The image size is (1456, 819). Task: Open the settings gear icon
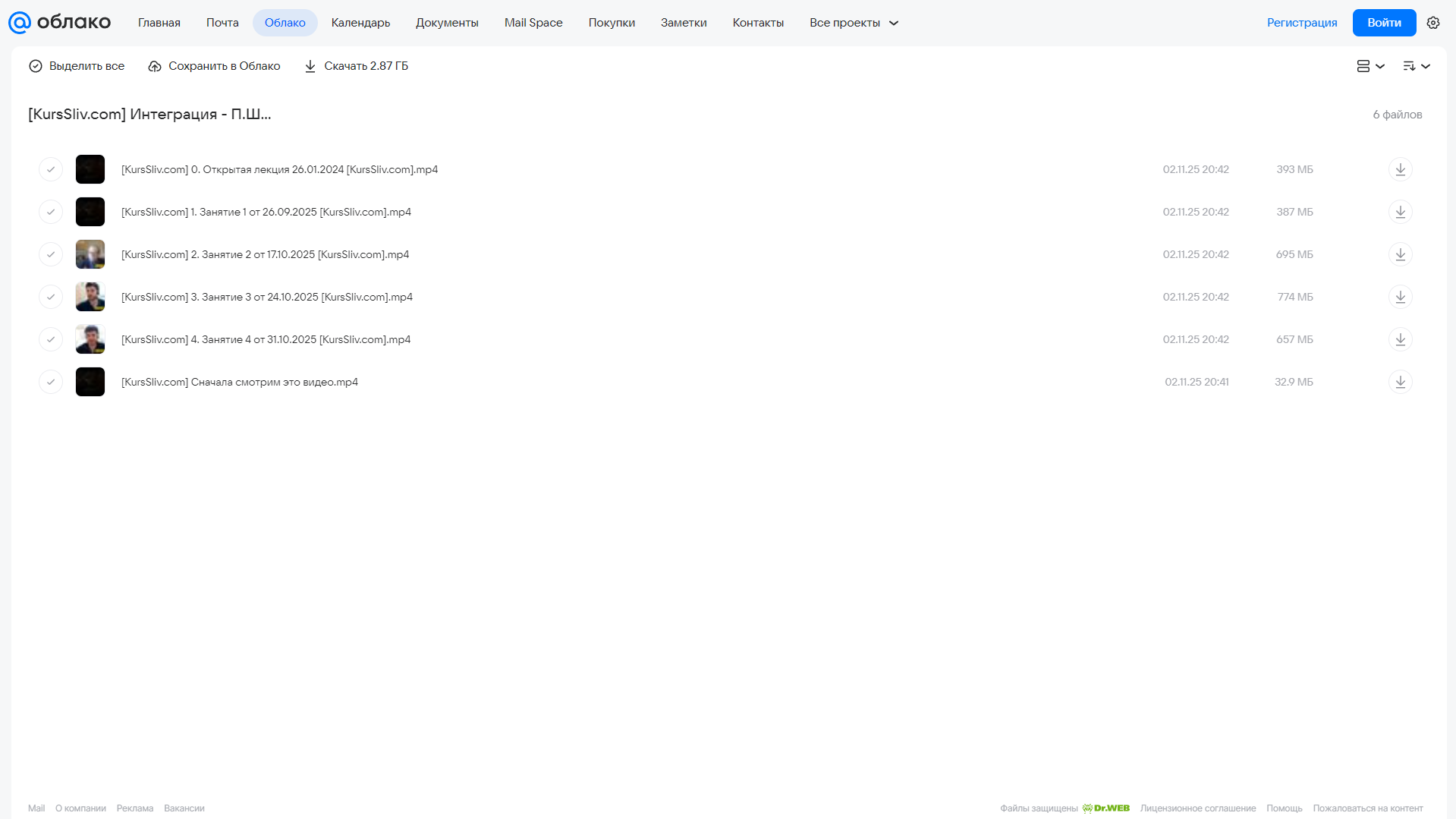pos(1432,23)
